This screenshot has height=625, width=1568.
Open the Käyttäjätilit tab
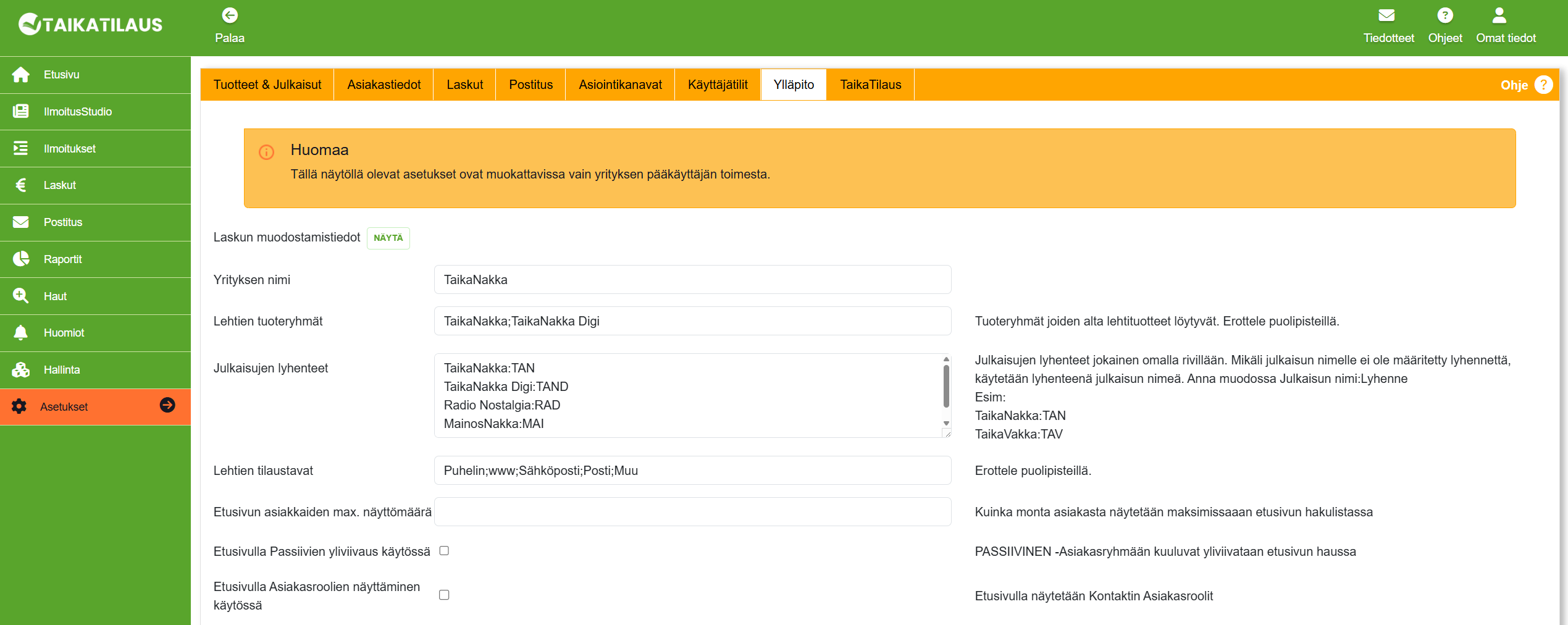coord(717,85)
